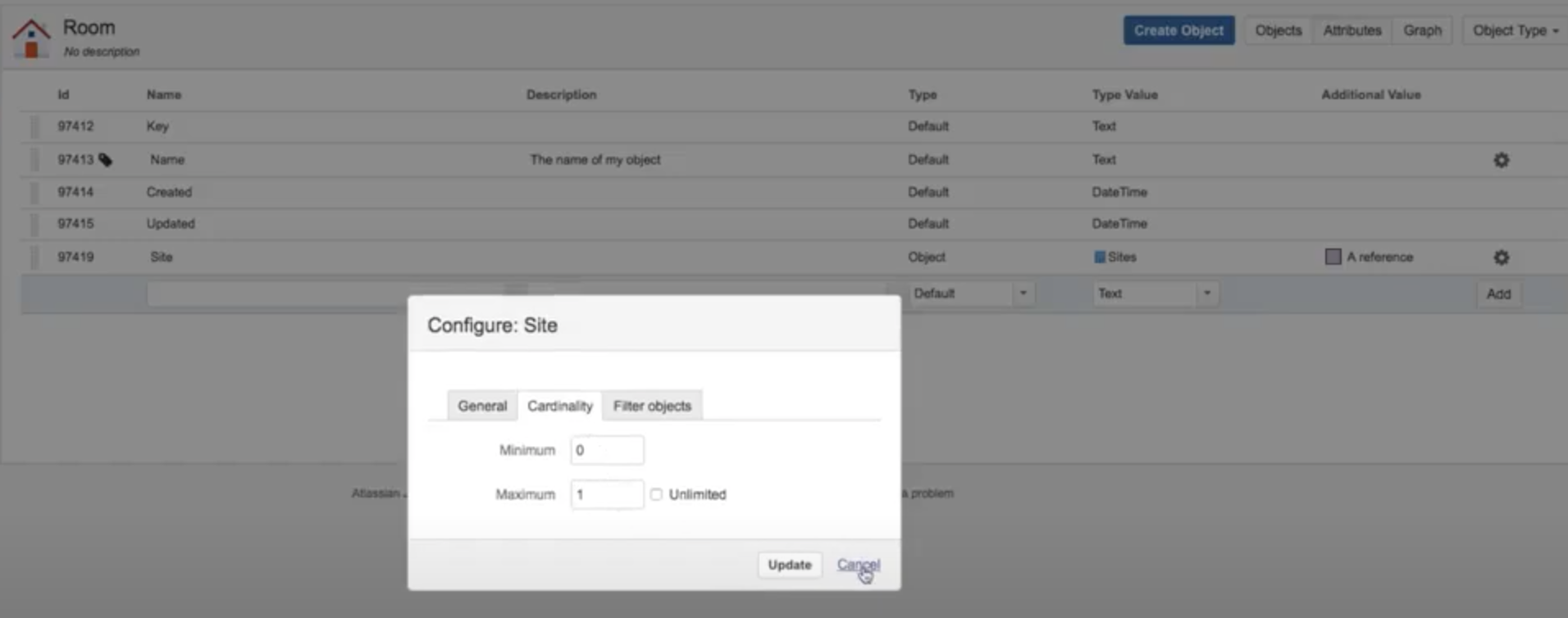Click into the Minimum cardinality field
The image size is (1568, 618).
click(607, 450)
